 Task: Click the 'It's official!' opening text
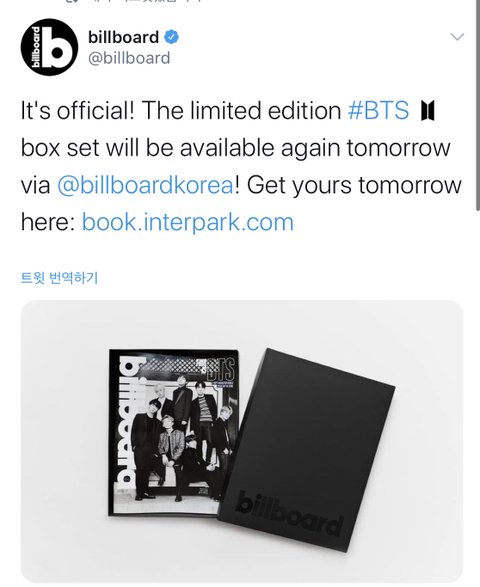click(77, 110)
